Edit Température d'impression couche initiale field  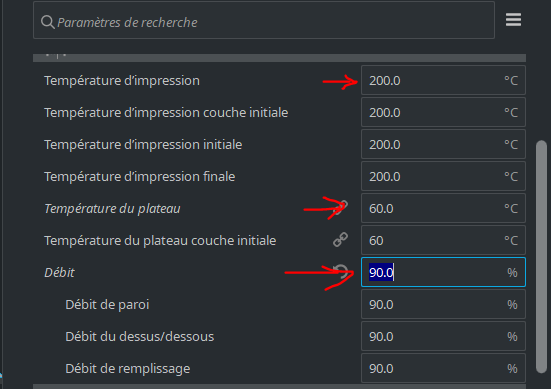pos(443,112)
